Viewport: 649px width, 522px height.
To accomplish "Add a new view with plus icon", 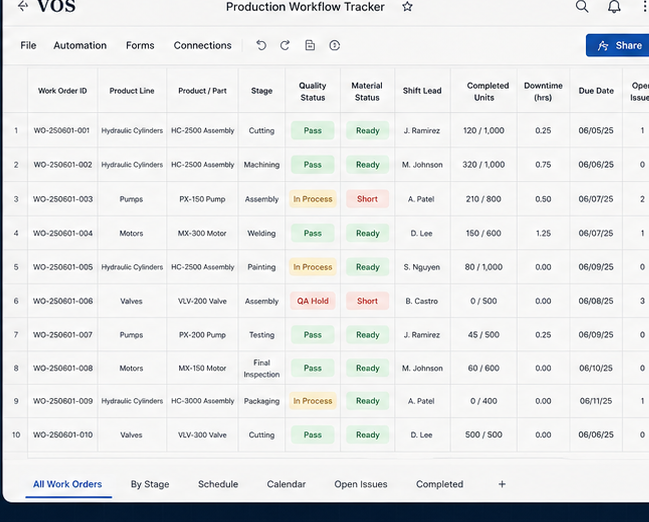I will tap(502, 484).
